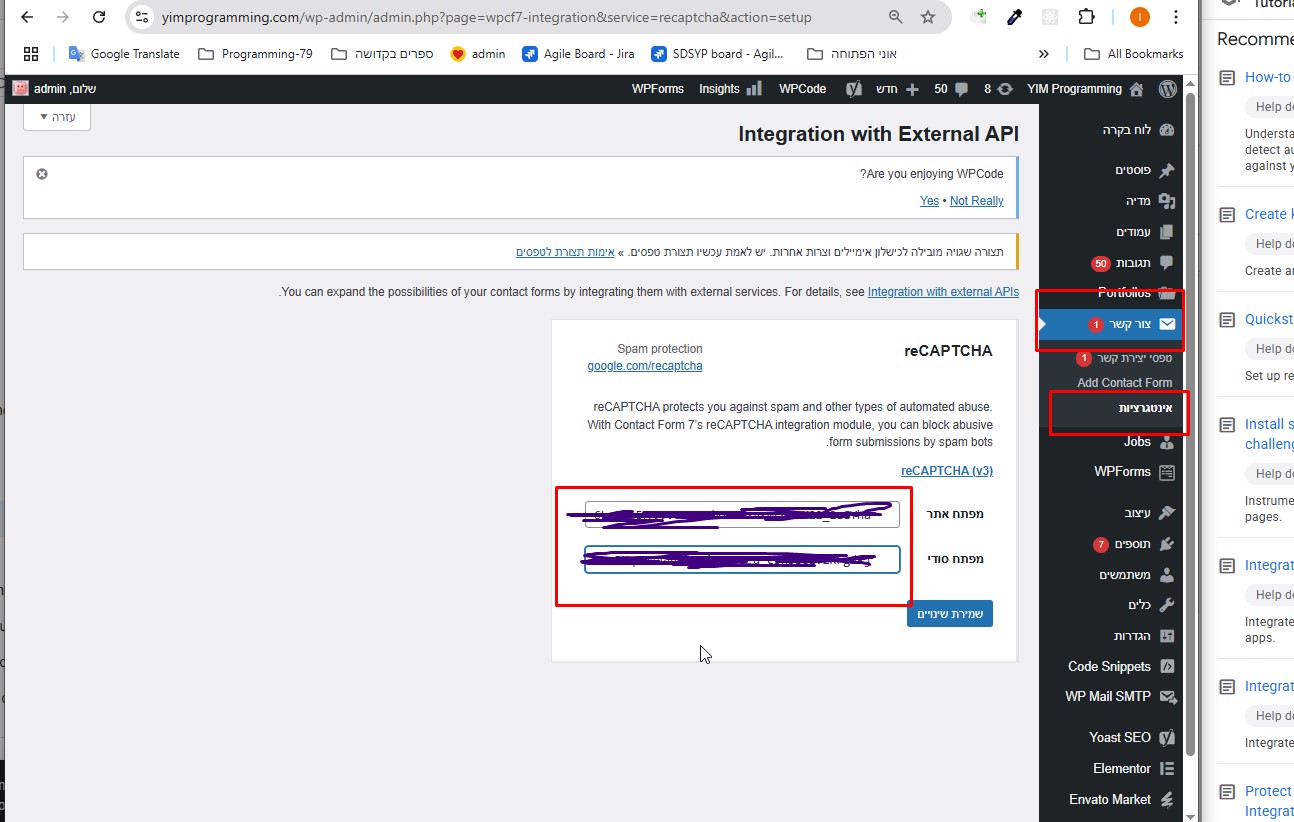This screenshot has width=1294, height=822.
Task: Open the google.com/recaptcha link
Action: (645, 366)
